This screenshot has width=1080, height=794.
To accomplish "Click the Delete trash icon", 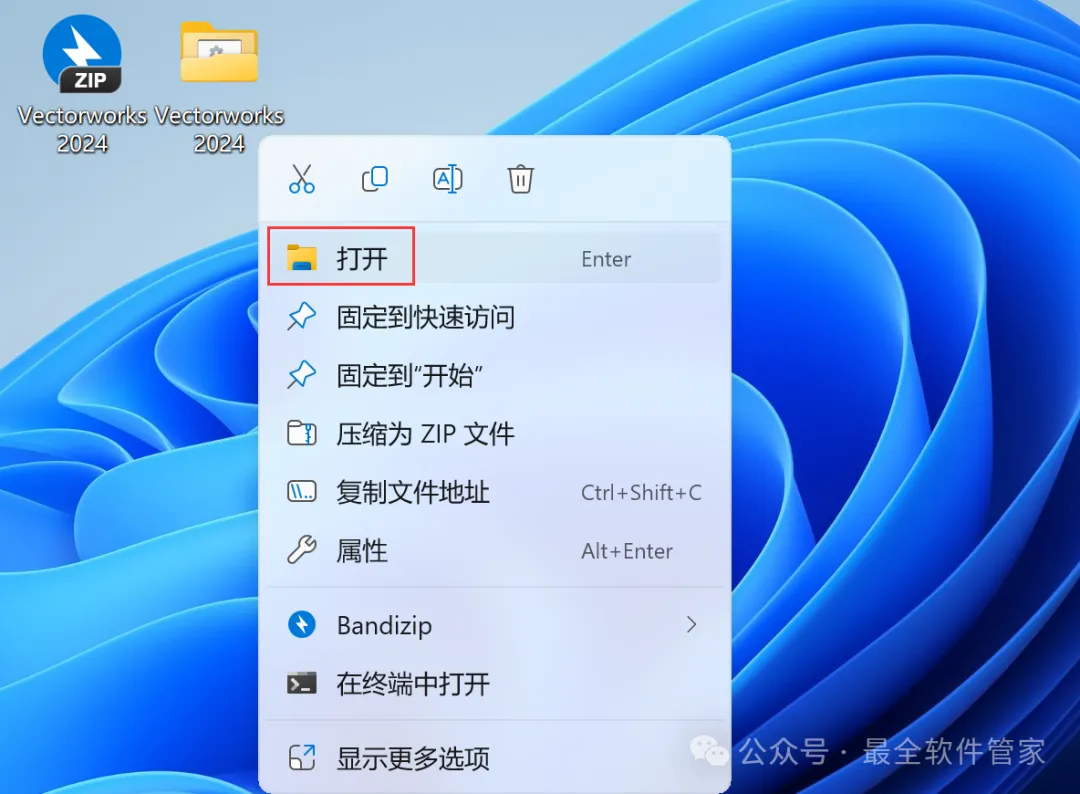I will [x=521, y=179].
